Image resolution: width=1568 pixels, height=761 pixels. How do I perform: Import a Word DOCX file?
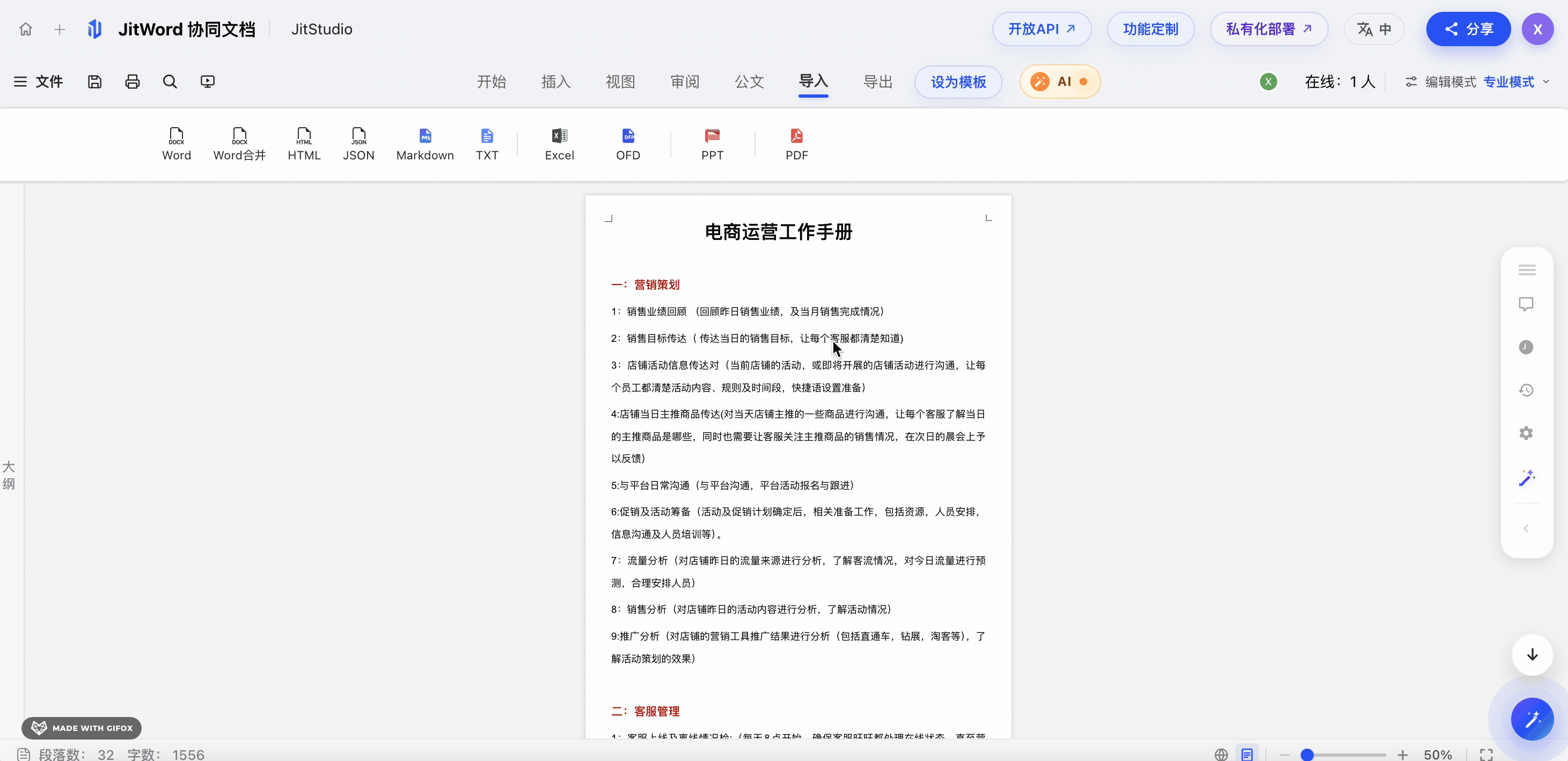click(x=177, y=144)
